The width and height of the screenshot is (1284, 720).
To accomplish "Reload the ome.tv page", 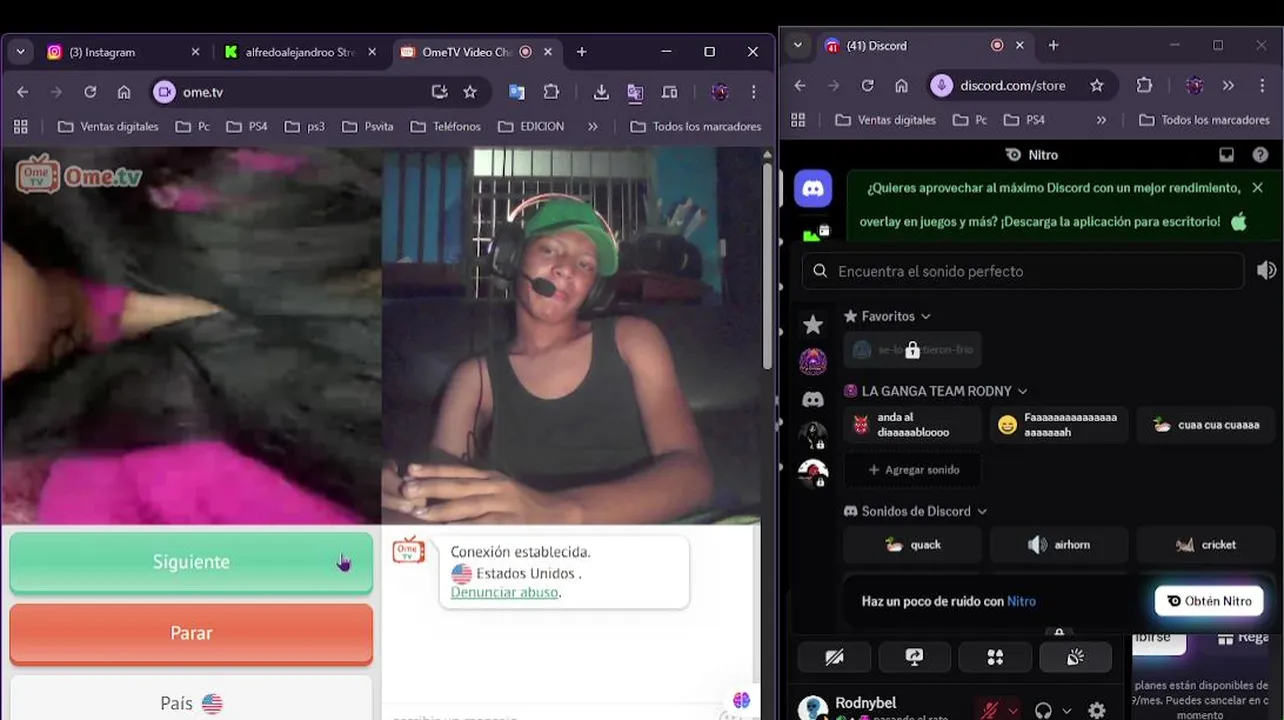I will (90, 92).
